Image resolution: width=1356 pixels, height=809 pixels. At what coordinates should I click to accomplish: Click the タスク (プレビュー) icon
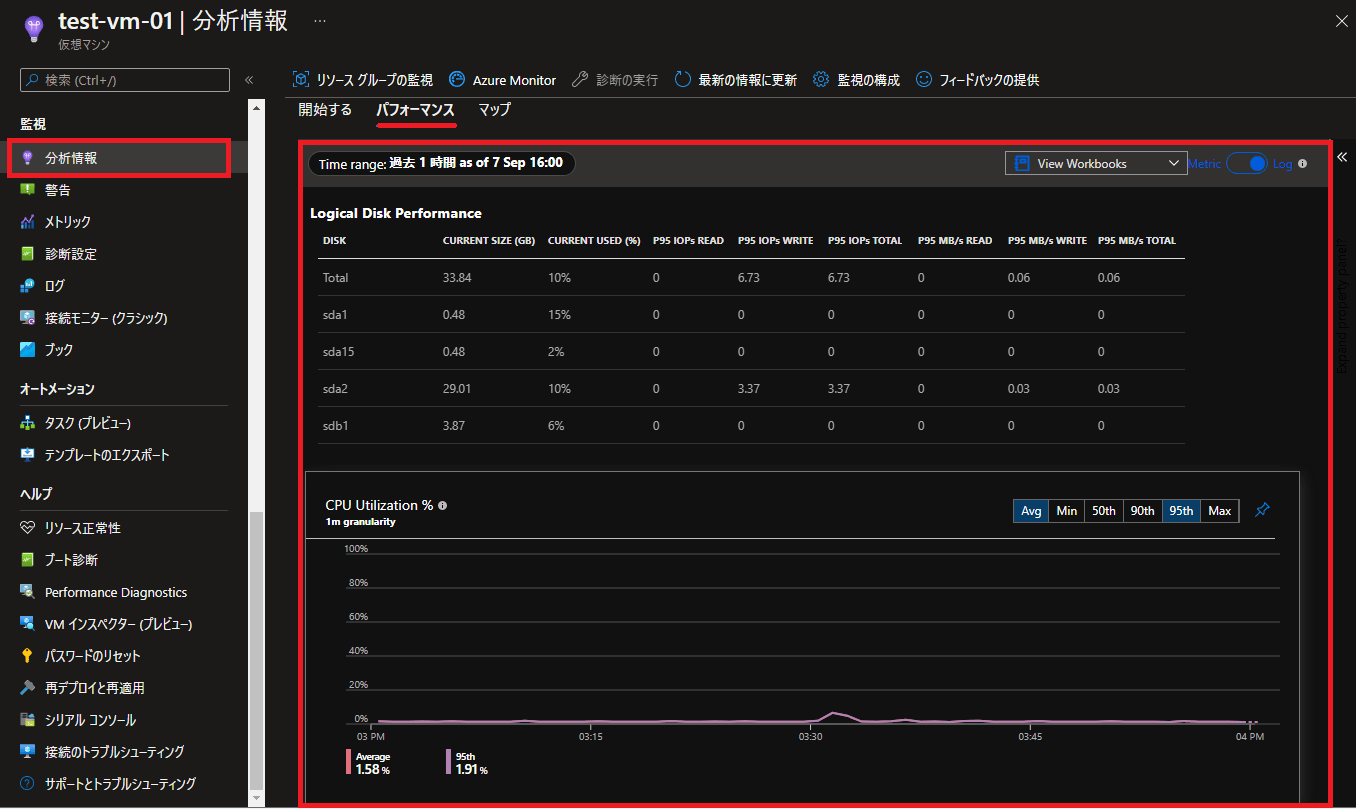[x=28, y=423]
